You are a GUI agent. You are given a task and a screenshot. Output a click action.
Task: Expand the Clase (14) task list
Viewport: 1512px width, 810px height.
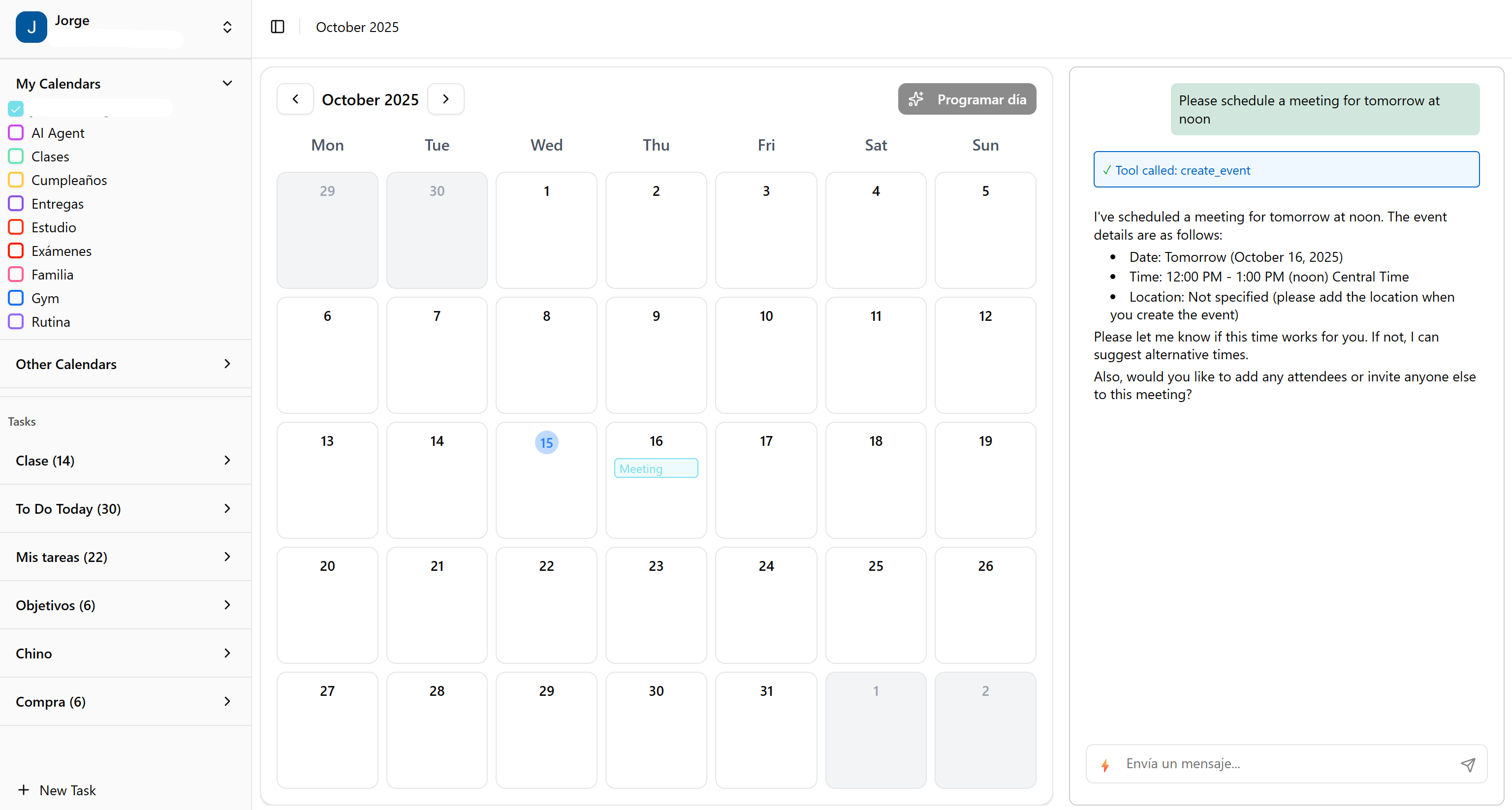coord(227,460)
